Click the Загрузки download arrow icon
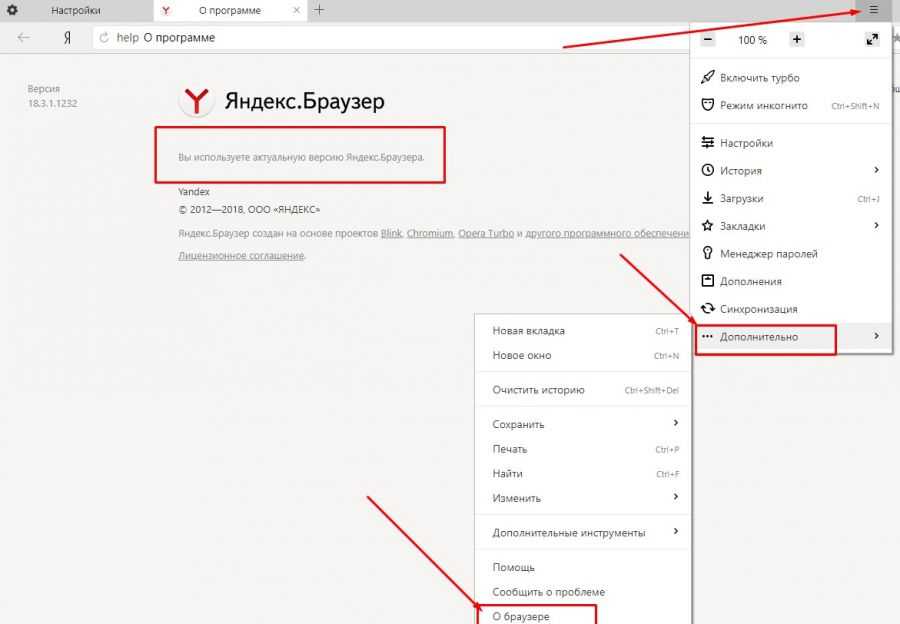The width and height of the screenshot is (900, 624). pyautogui.click(x=708, y=197)
